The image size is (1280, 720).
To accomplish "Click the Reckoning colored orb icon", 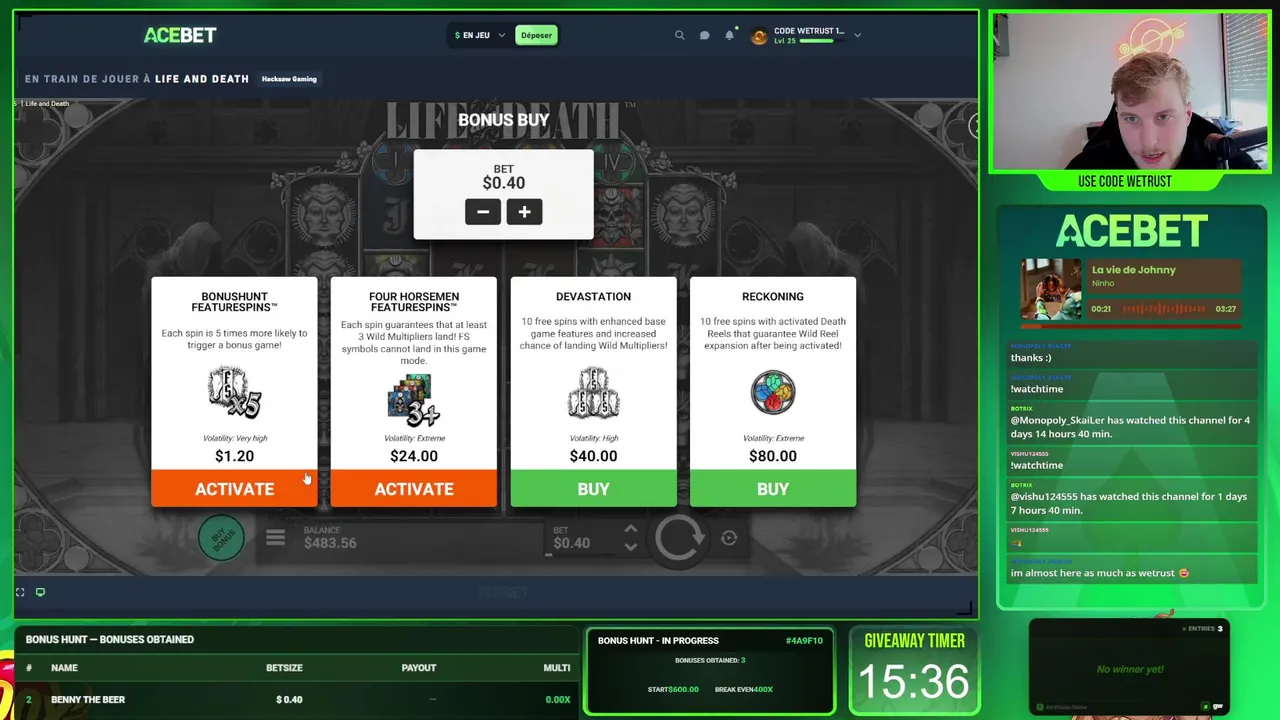I will [773, 392].
